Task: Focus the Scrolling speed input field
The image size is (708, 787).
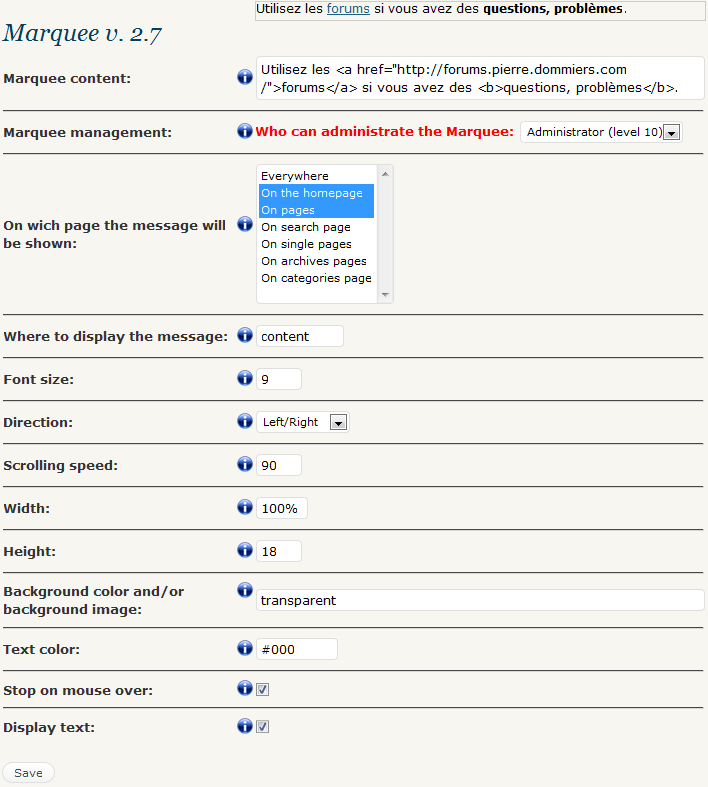Action: tap(279, 465)
